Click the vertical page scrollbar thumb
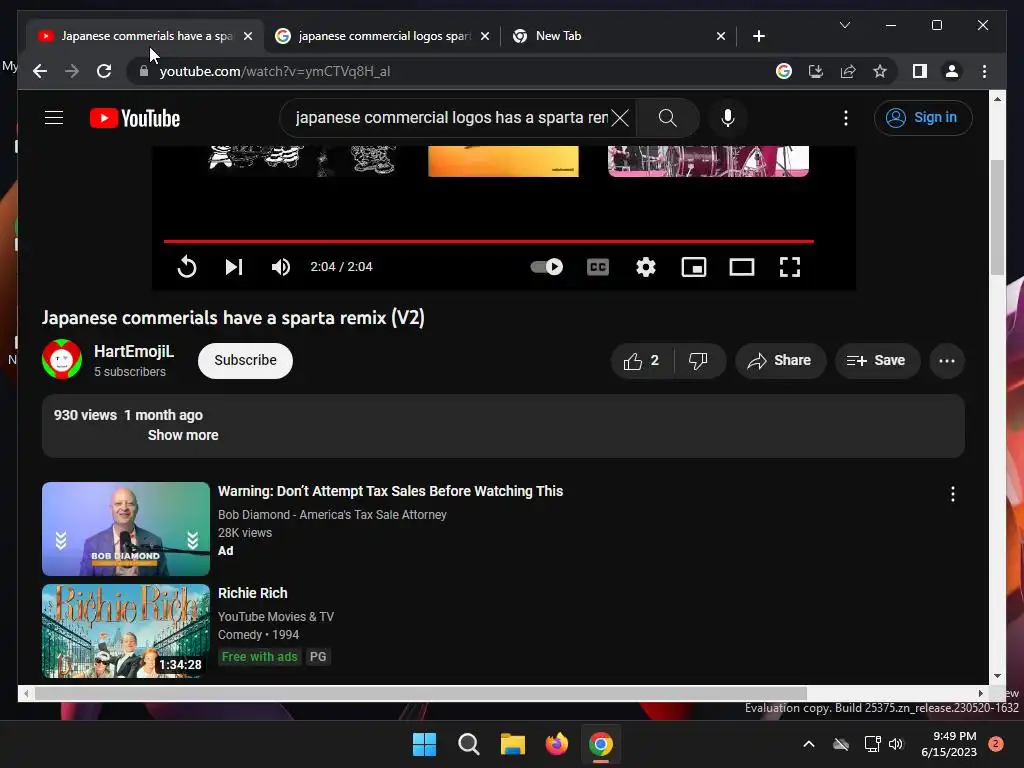The height and width of the screenshot is (768, 1024). 997,217
